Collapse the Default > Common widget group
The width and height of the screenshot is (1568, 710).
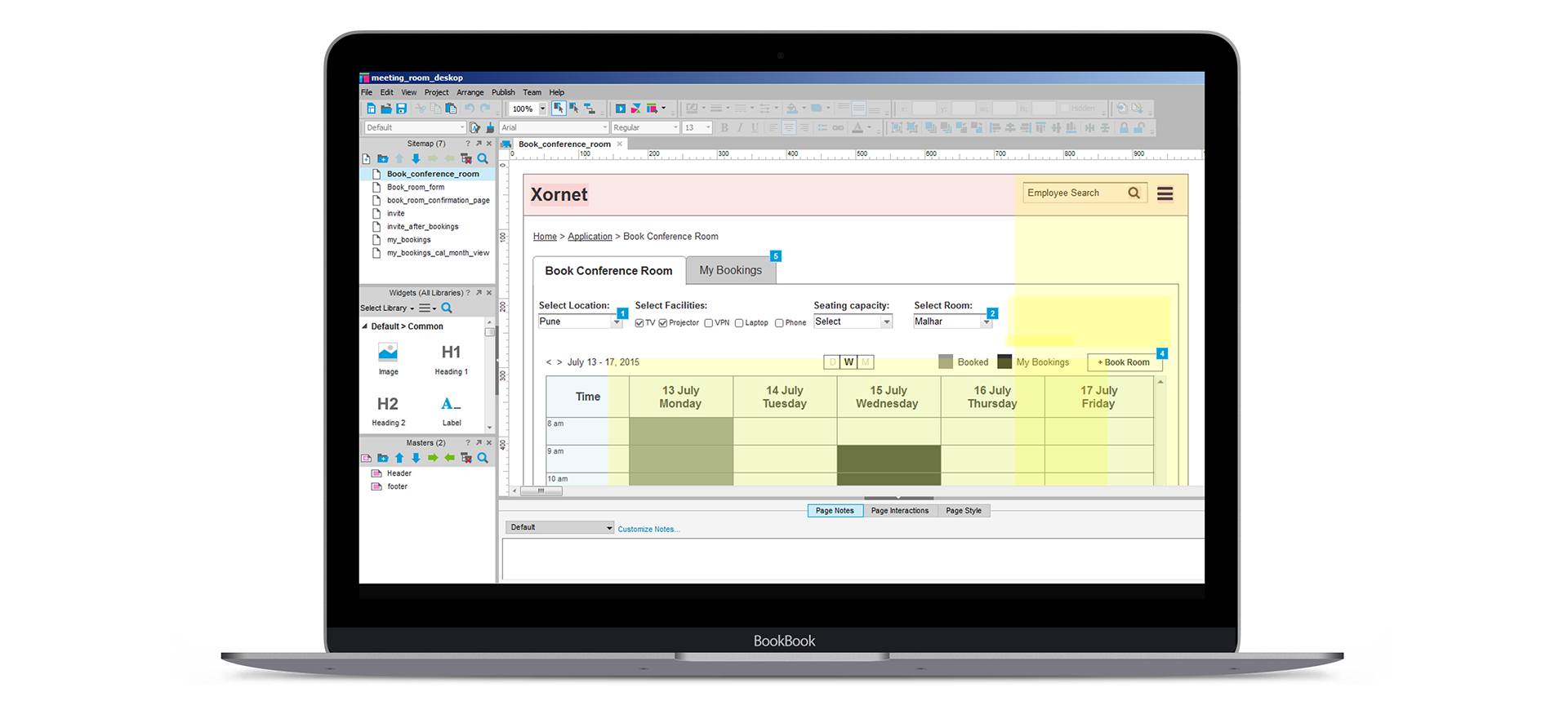coord(365,326)
